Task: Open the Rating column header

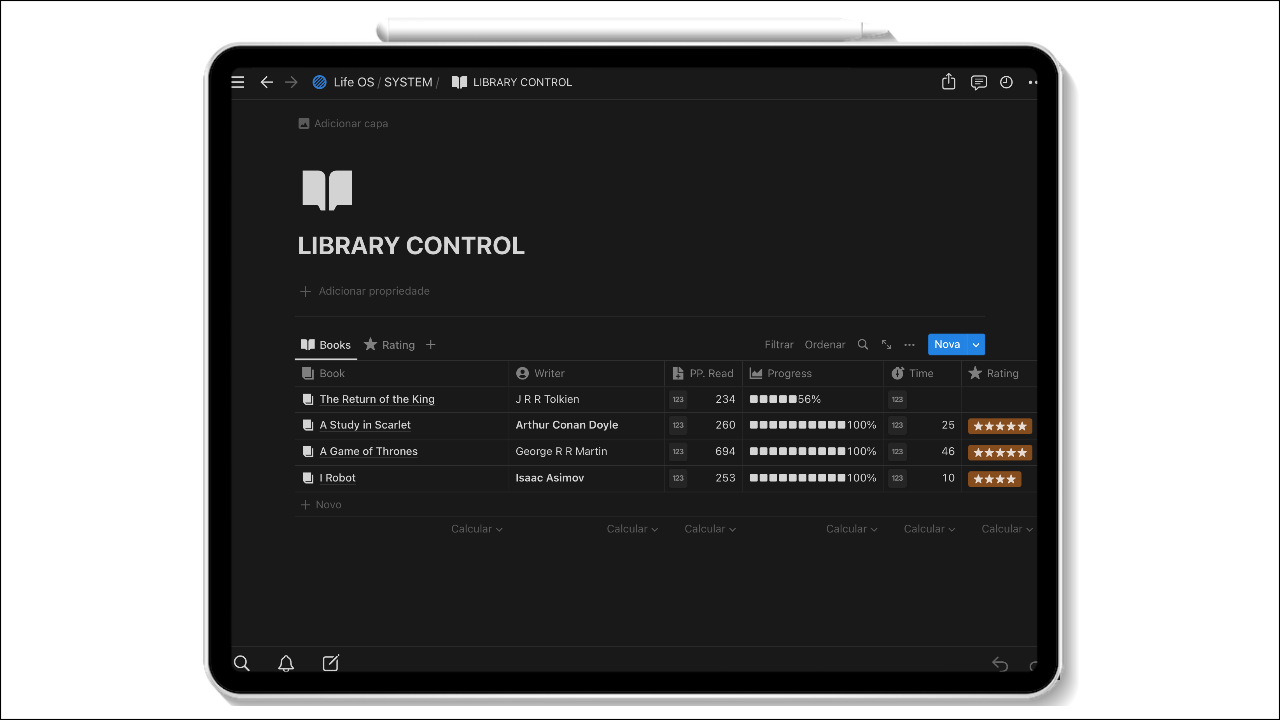Action: 999,373
